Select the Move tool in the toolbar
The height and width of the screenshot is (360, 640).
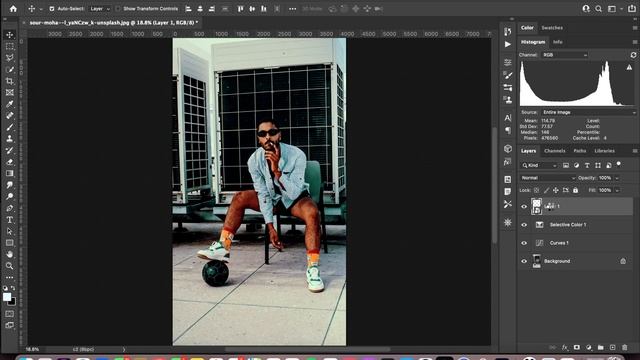(10, 35)
